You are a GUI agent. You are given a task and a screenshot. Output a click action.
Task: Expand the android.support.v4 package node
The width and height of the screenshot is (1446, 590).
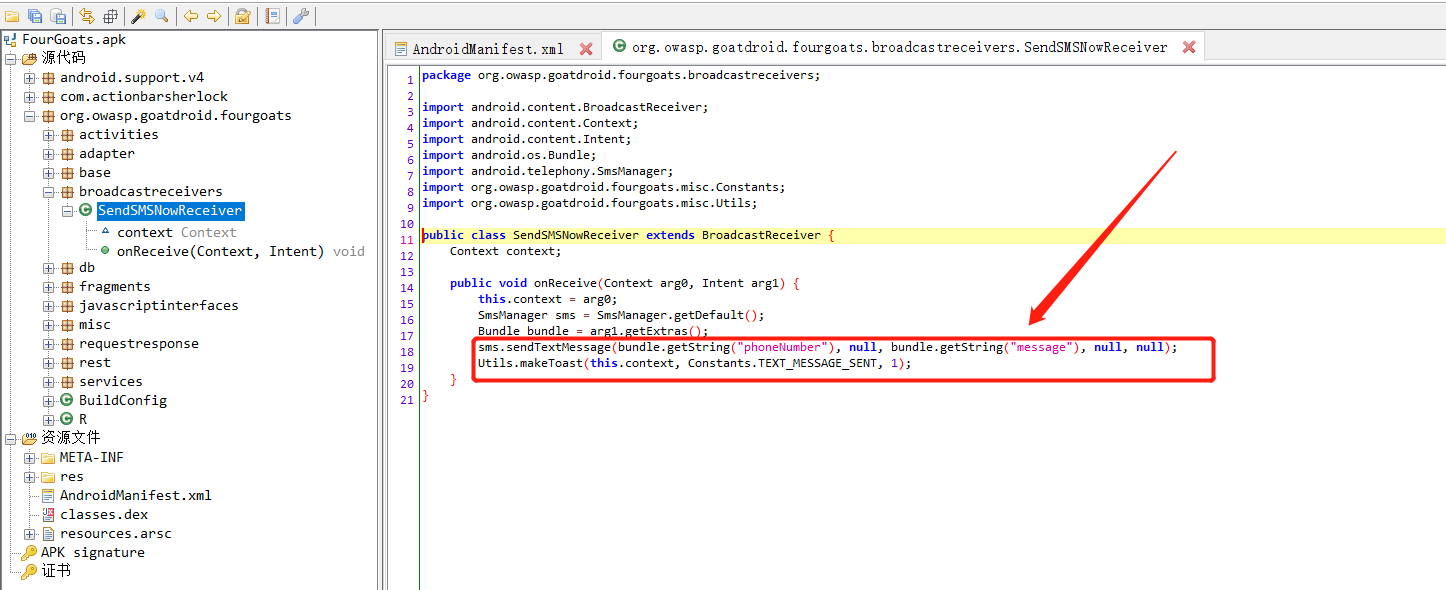pos(29,77)
